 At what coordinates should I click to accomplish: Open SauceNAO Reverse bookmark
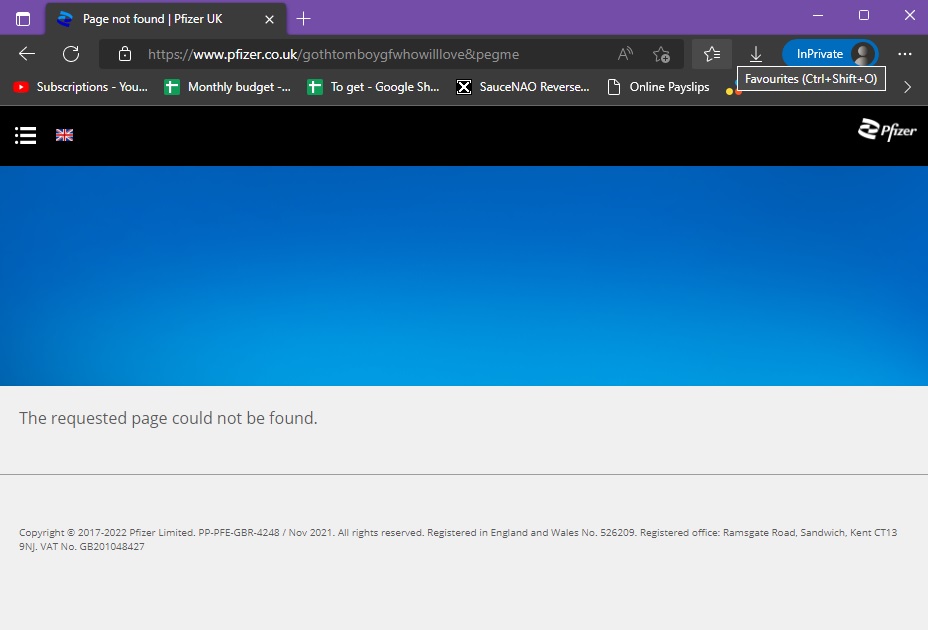point(523,87)
